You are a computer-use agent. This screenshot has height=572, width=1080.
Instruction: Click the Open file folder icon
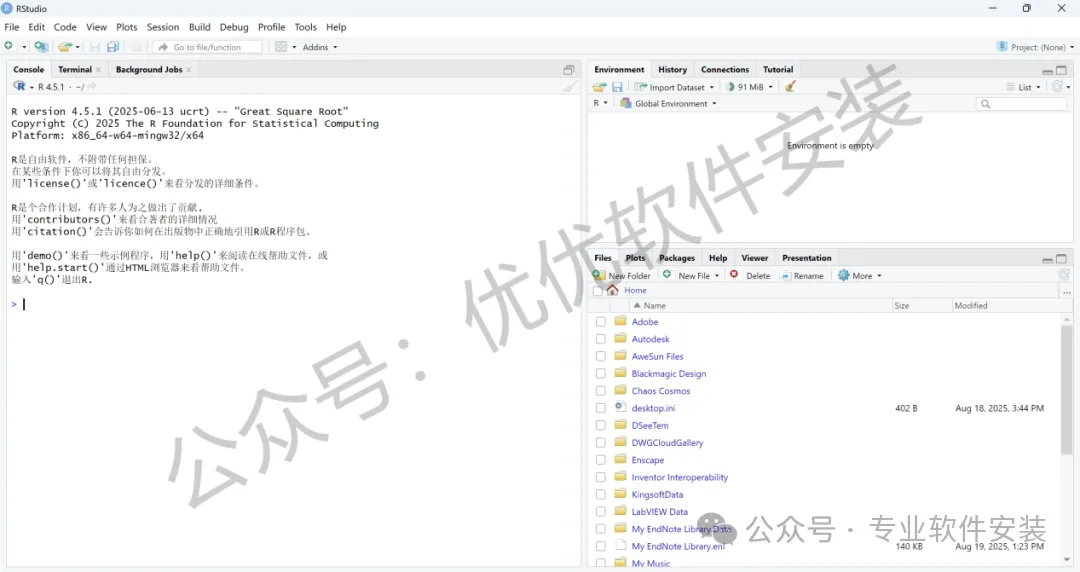click(65, 47)
